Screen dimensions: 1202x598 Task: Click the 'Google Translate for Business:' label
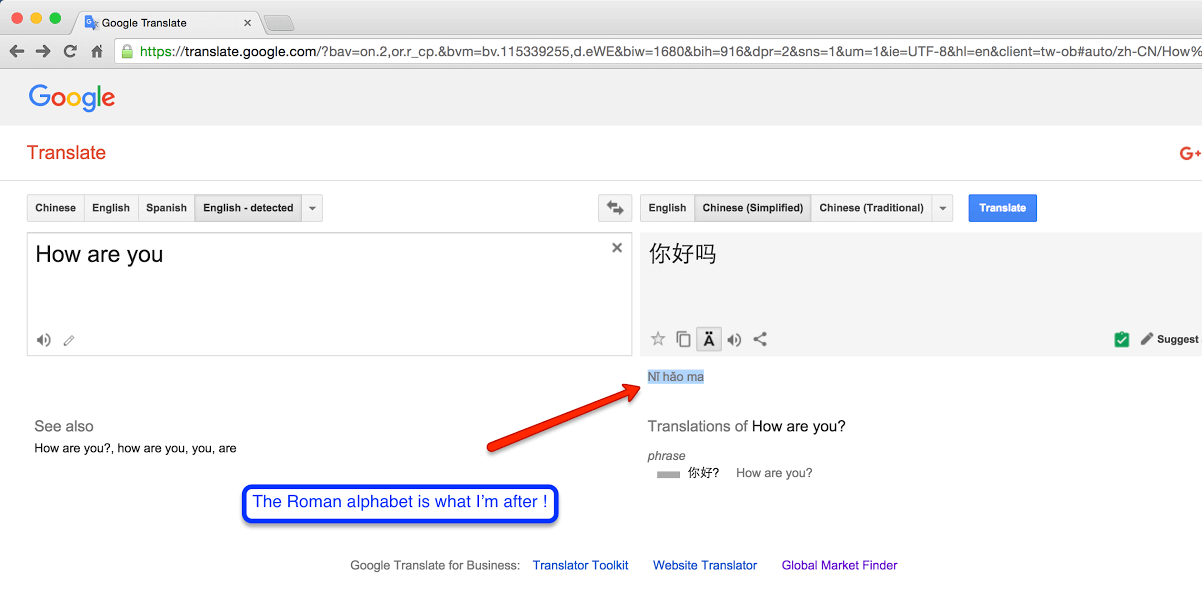pos(435,565)
